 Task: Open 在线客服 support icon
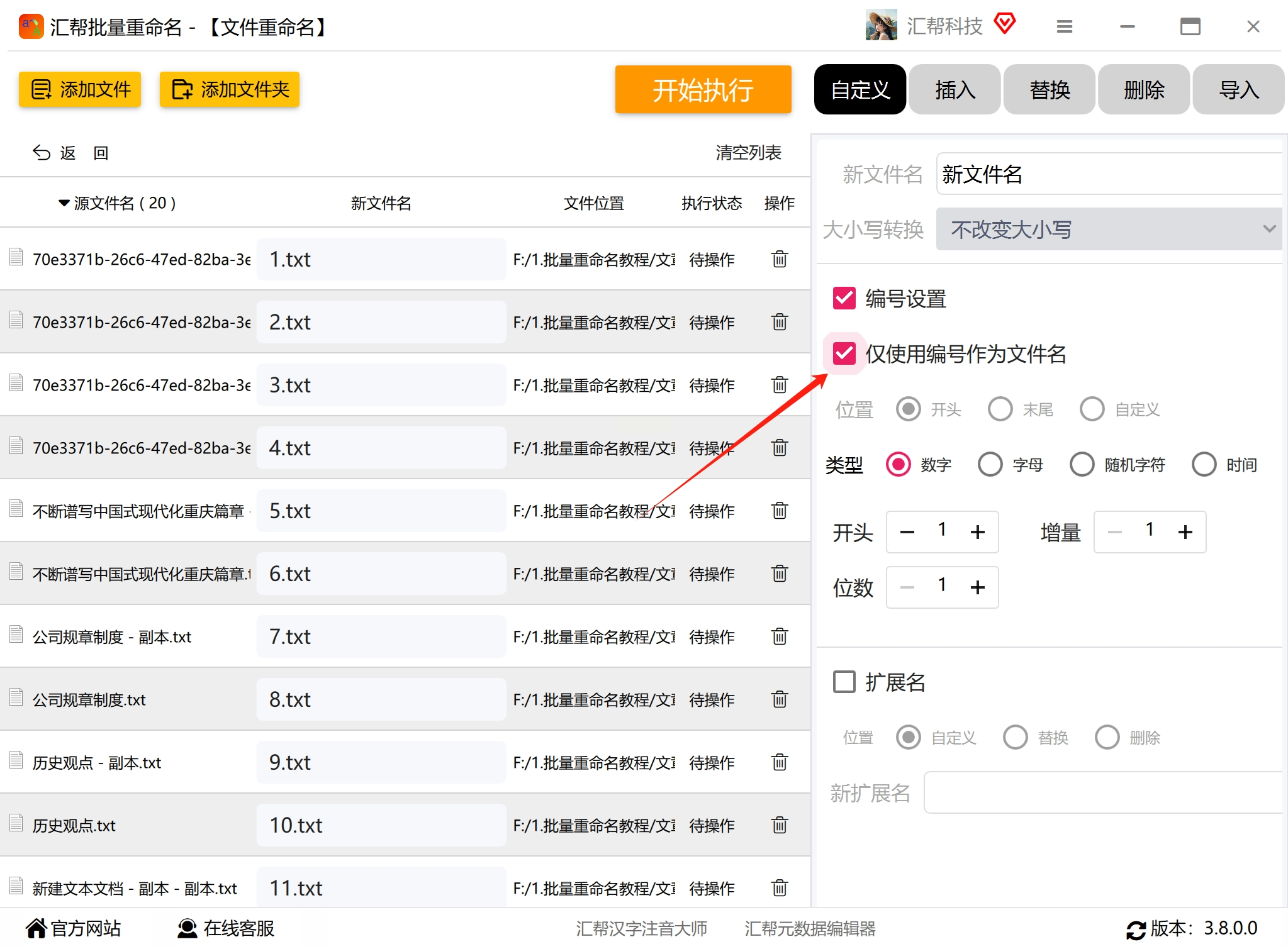point(187,928)
